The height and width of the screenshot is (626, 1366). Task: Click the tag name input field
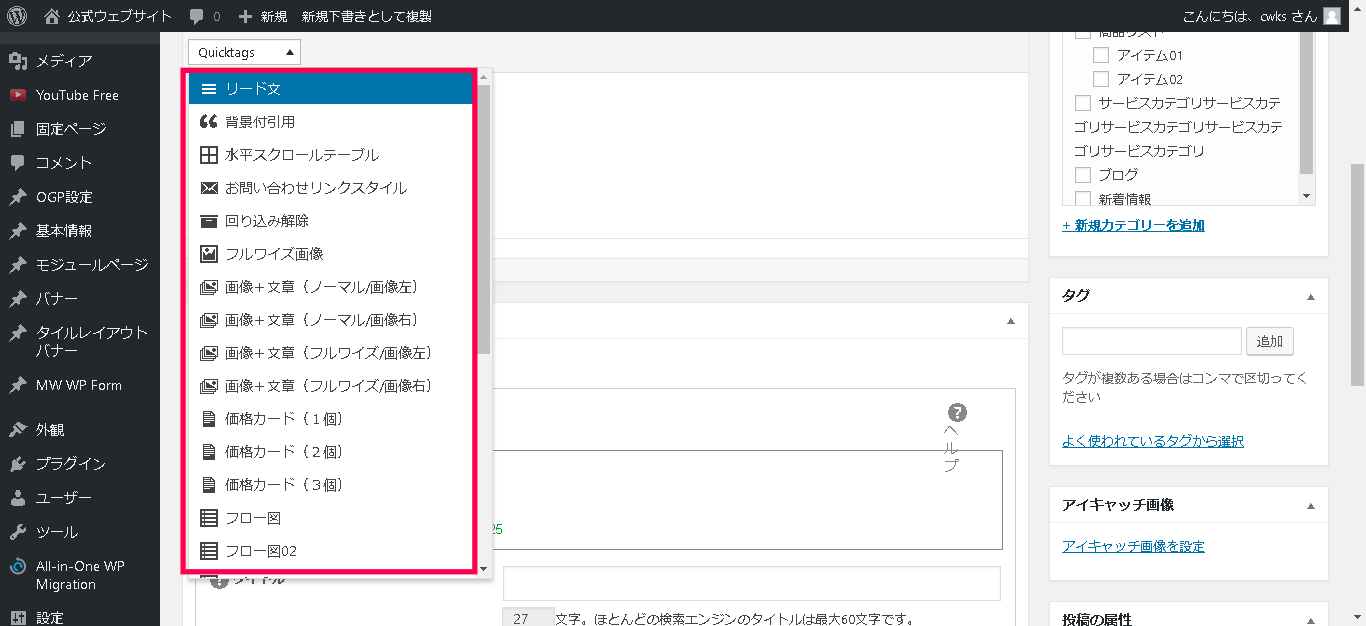click(1151, 341)
